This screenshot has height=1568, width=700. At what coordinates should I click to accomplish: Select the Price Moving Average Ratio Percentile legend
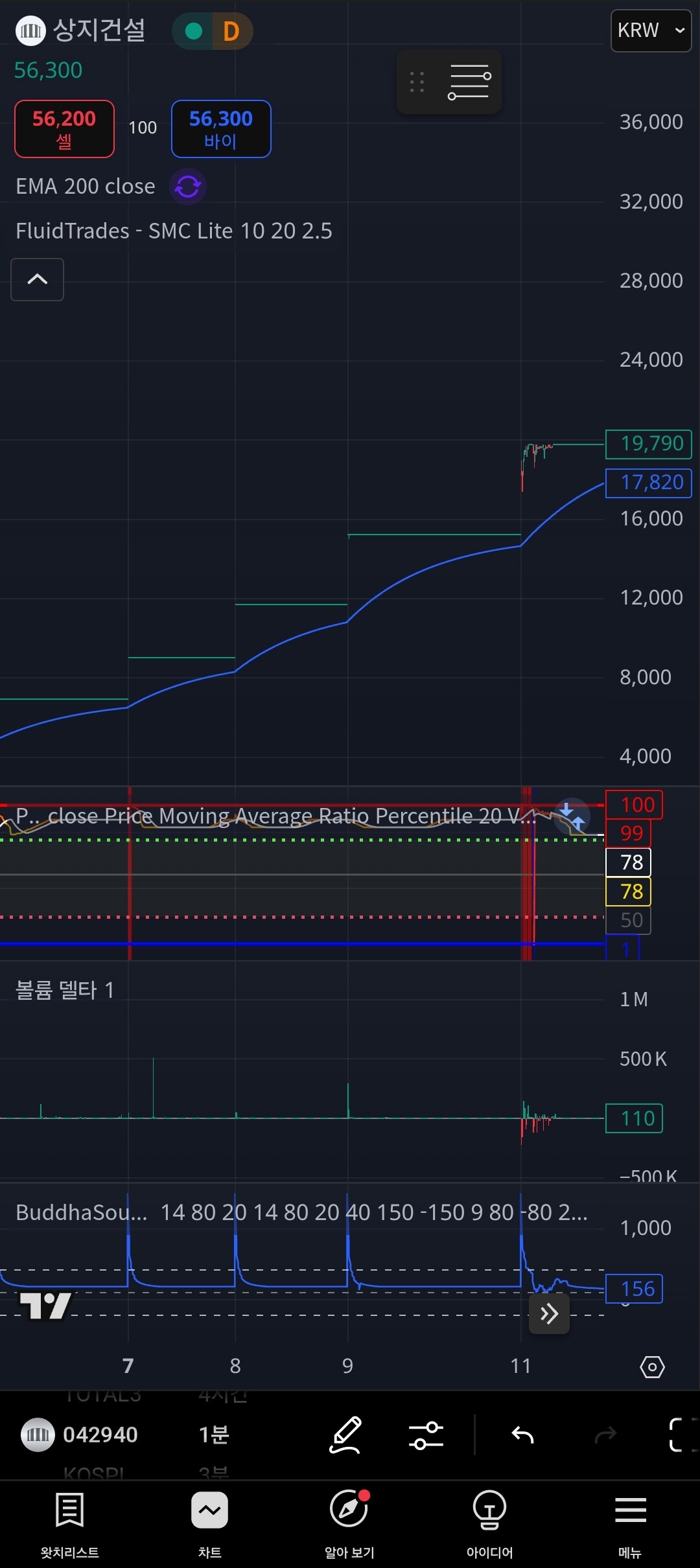click(275, 816)
